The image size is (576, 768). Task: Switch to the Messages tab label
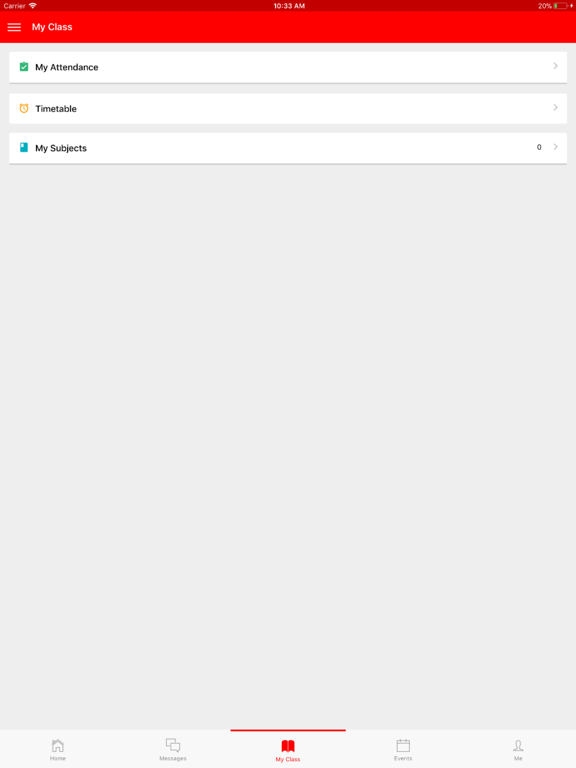pyautogui.click(x=173, y=758)
